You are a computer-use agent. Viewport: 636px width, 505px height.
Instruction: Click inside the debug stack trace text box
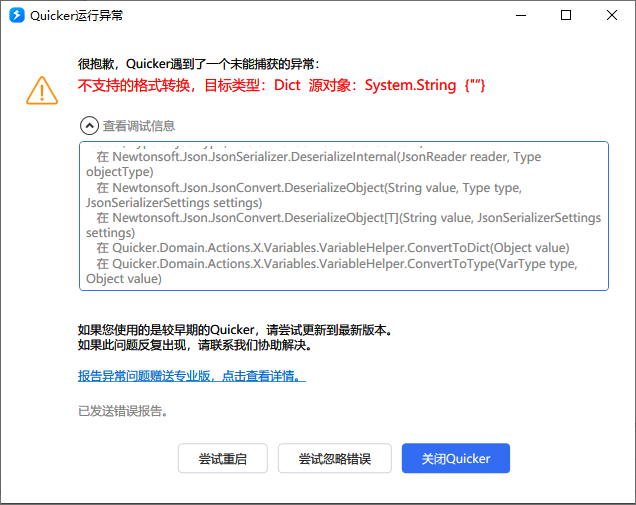coord(344,216)
